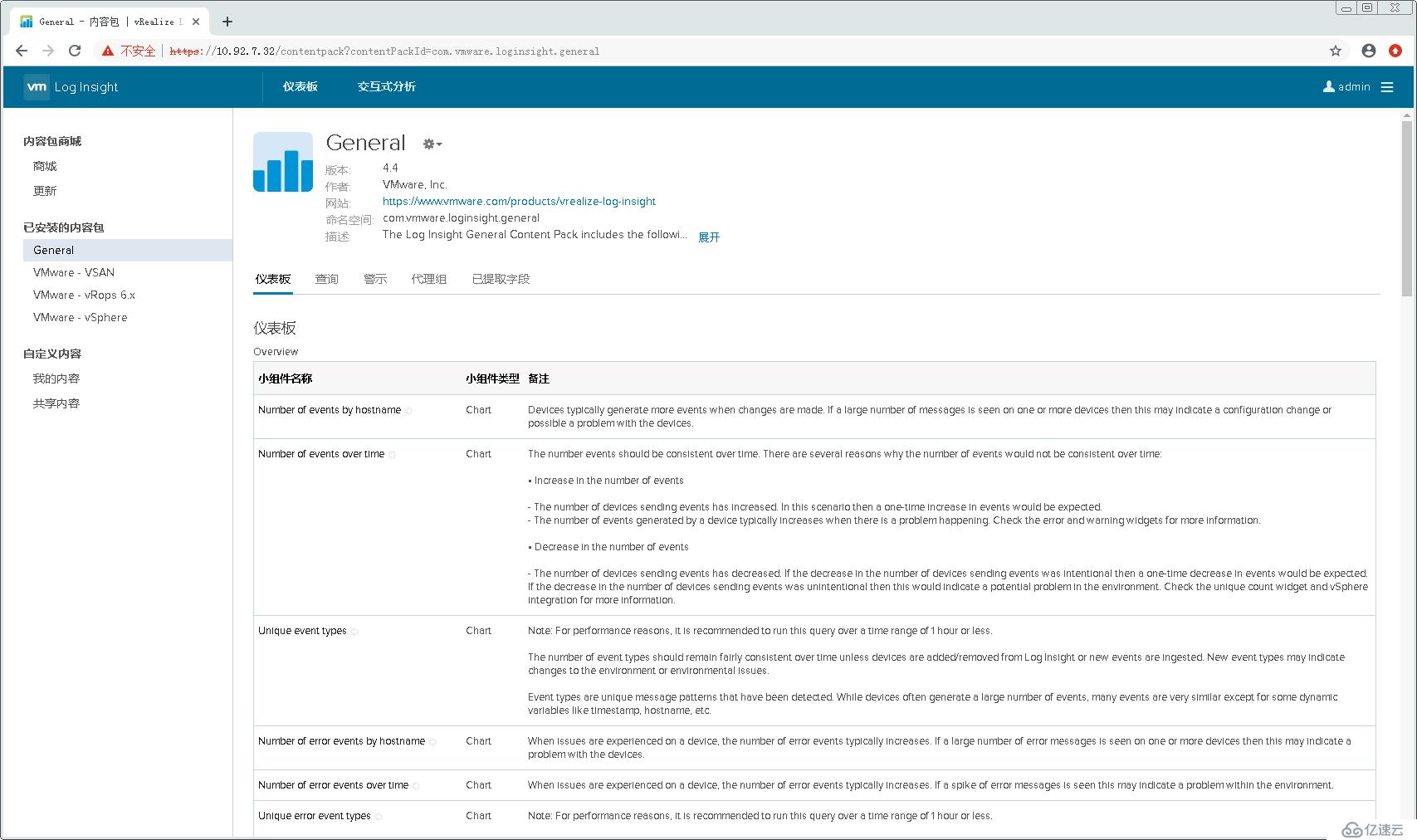Click info icon beside Number of events by hostname

408,411
